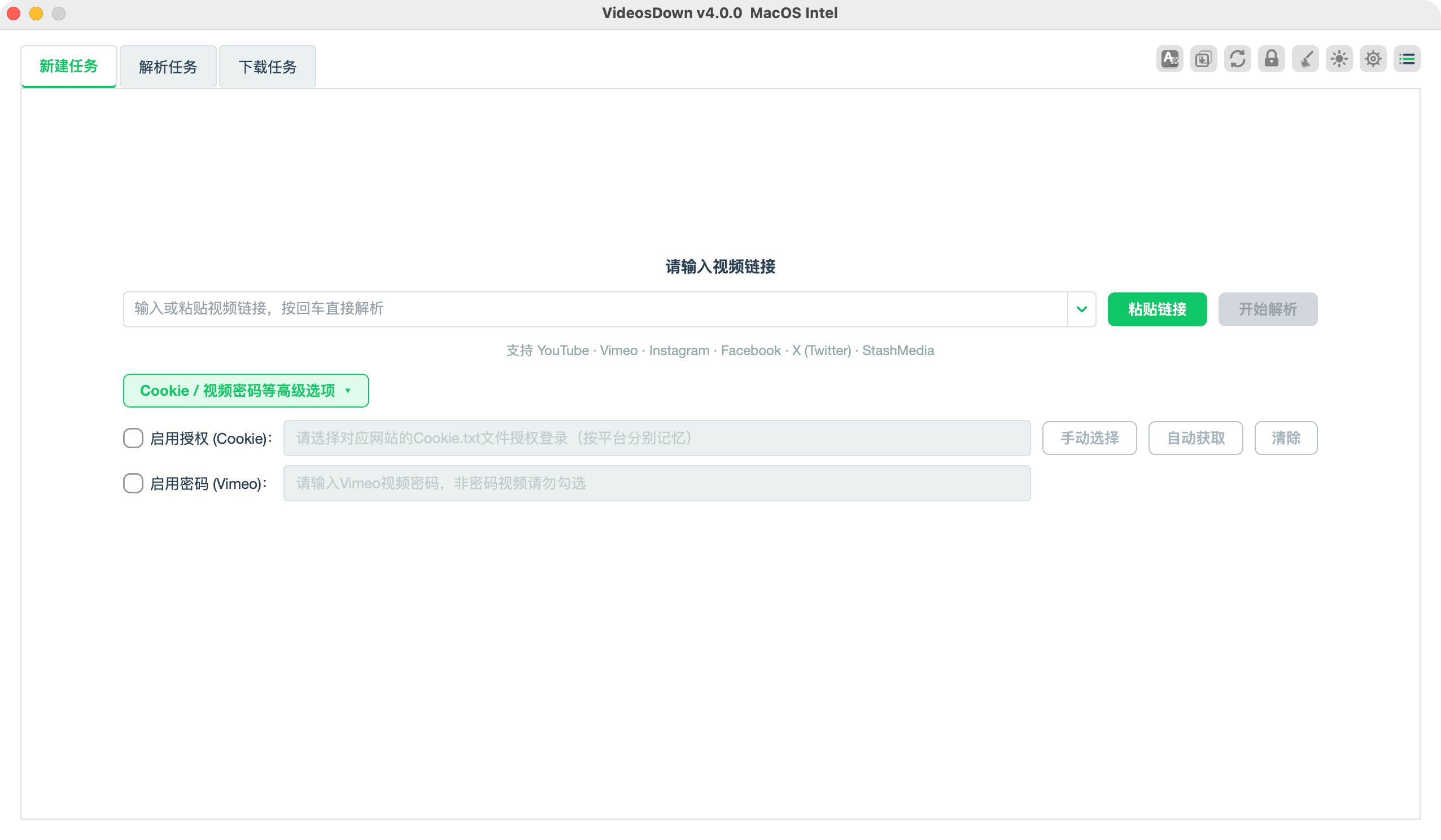Click the green 粘贴链接 button

(1157, 309)
